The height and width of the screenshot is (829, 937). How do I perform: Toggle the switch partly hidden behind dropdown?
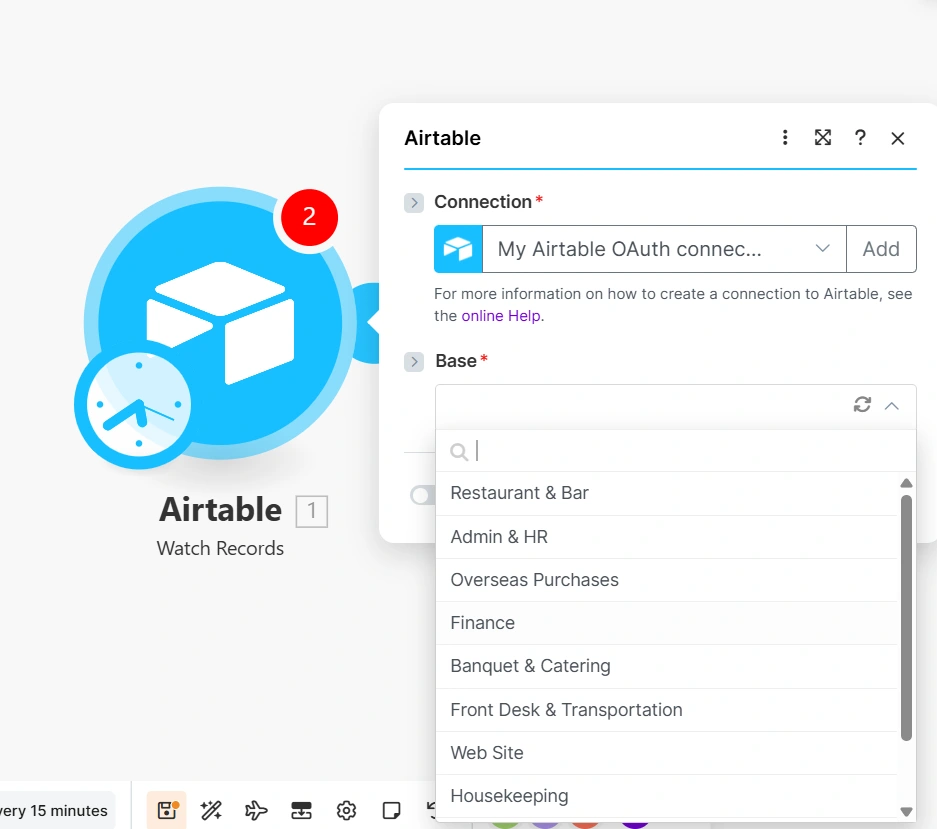[x=422, y=495]
